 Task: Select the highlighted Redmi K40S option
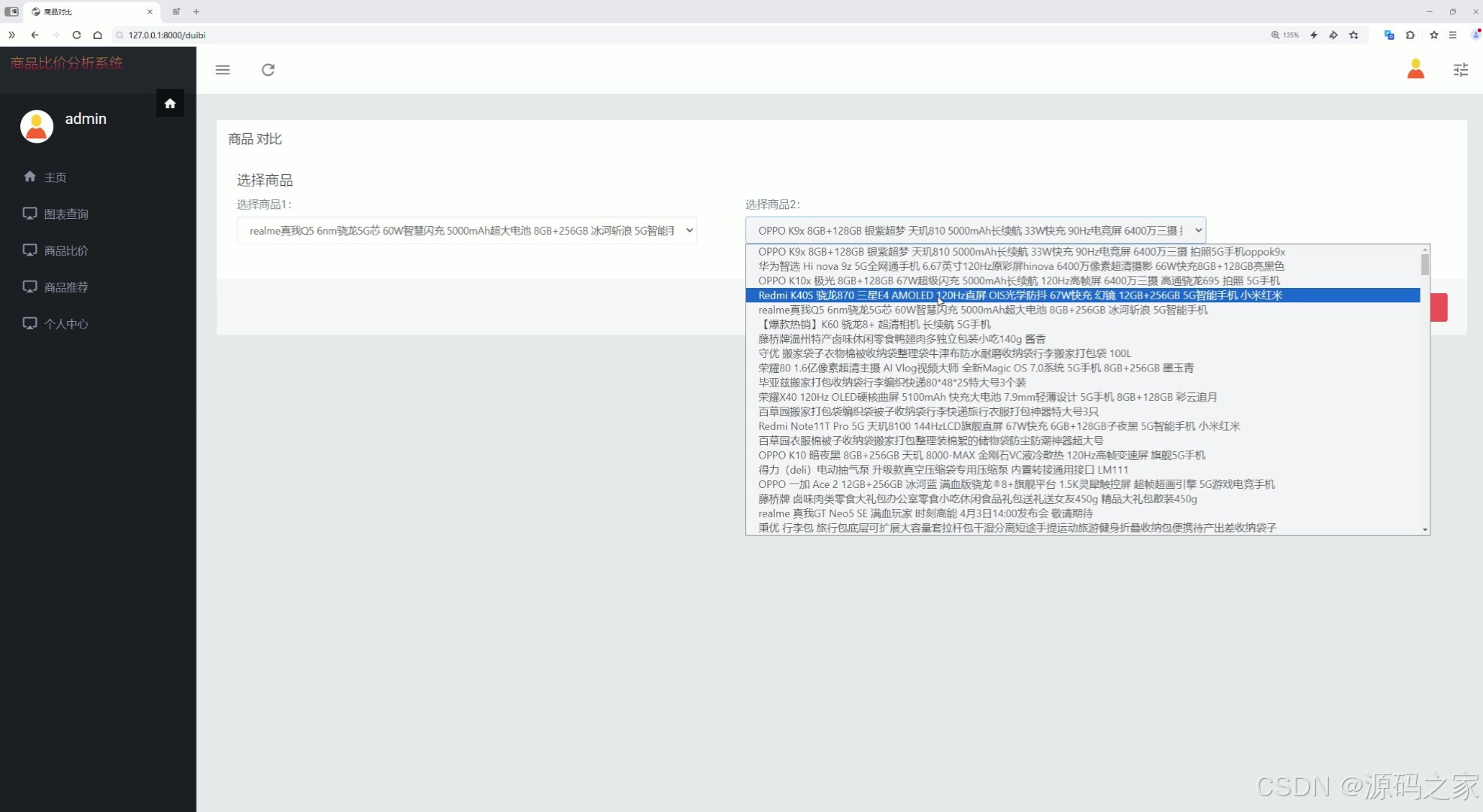point(1083,295)
